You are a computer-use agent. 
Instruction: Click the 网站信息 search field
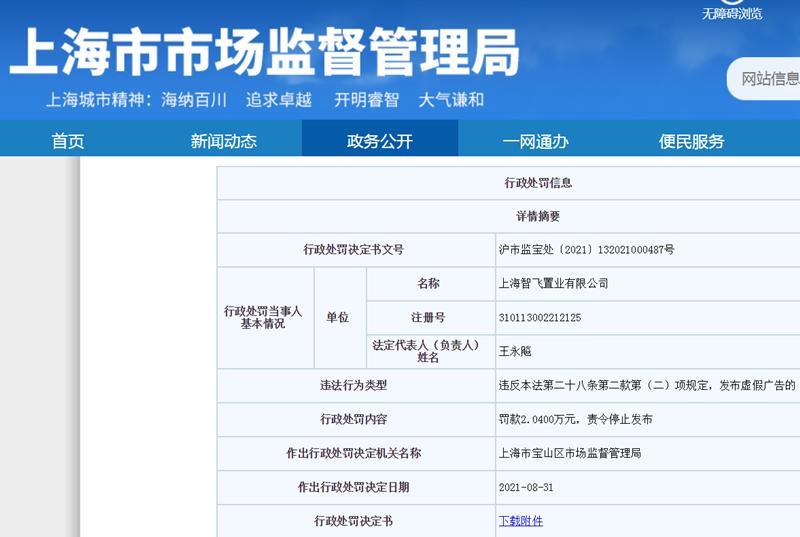pos(764,79)
